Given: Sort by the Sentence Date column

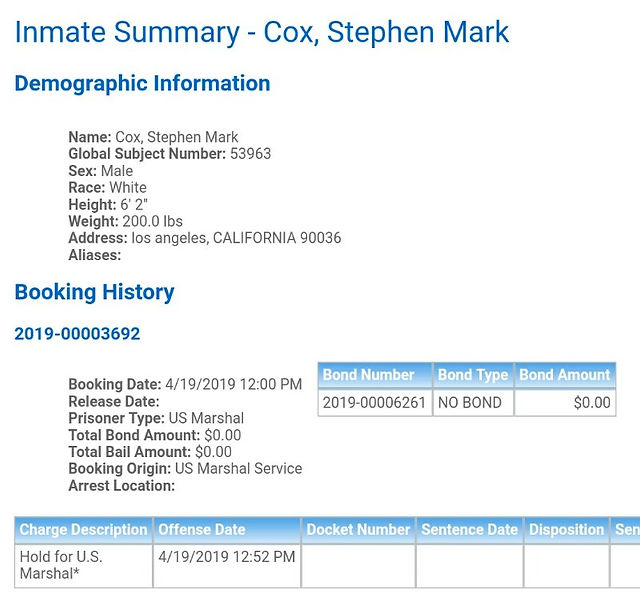Looking at the screenshot, I should tap(469, 530).
